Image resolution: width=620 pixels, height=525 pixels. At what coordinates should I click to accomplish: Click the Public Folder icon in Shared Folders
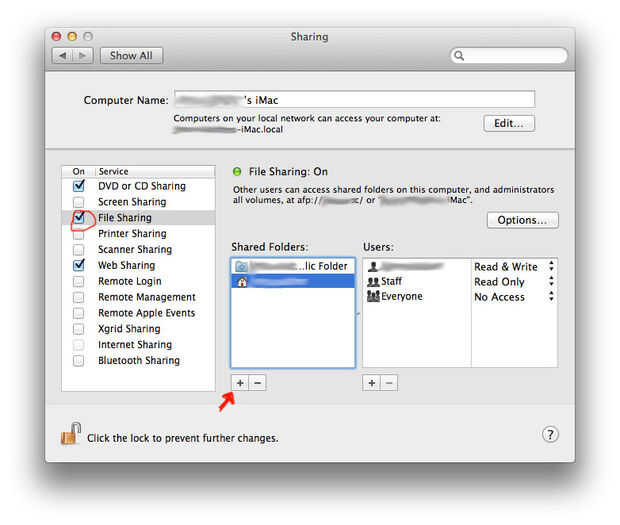(x=241, y=266)
